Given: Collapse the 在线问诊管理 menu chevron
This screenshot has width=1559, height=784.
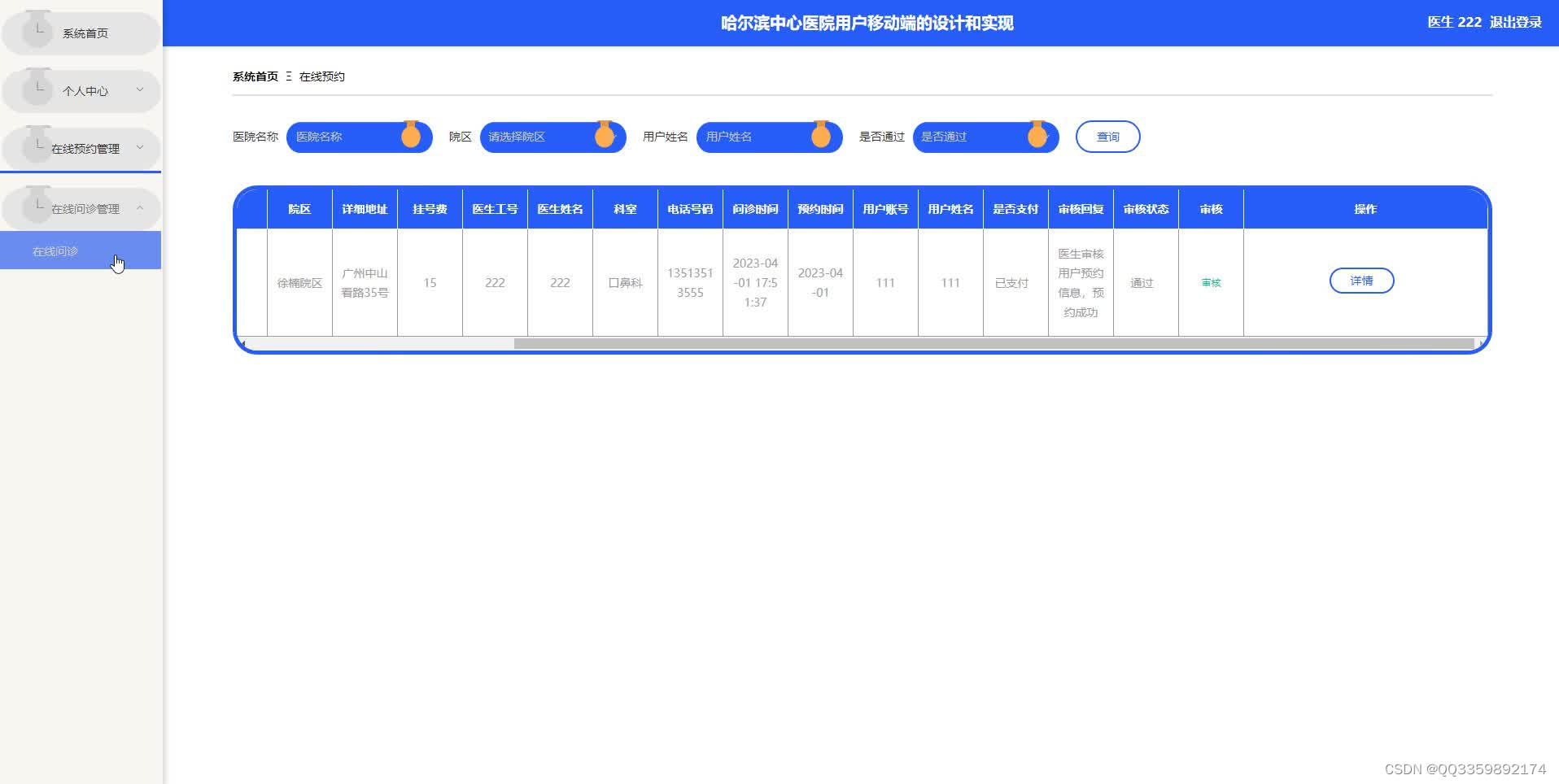Looking at the screenshot, I should point(140,208).
